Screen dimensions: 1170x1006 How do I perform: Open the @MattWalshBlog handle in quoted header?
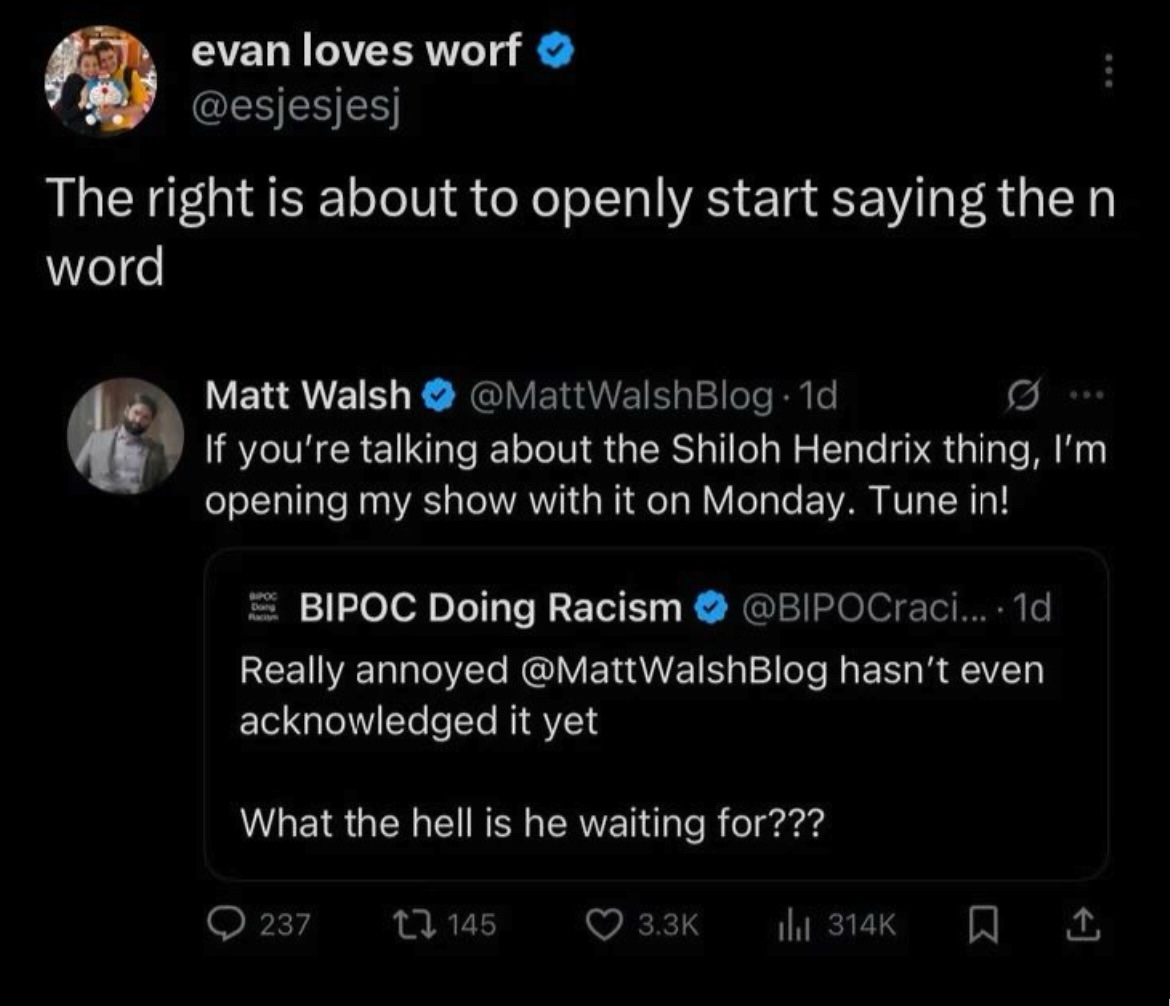(x=621, y=396)
